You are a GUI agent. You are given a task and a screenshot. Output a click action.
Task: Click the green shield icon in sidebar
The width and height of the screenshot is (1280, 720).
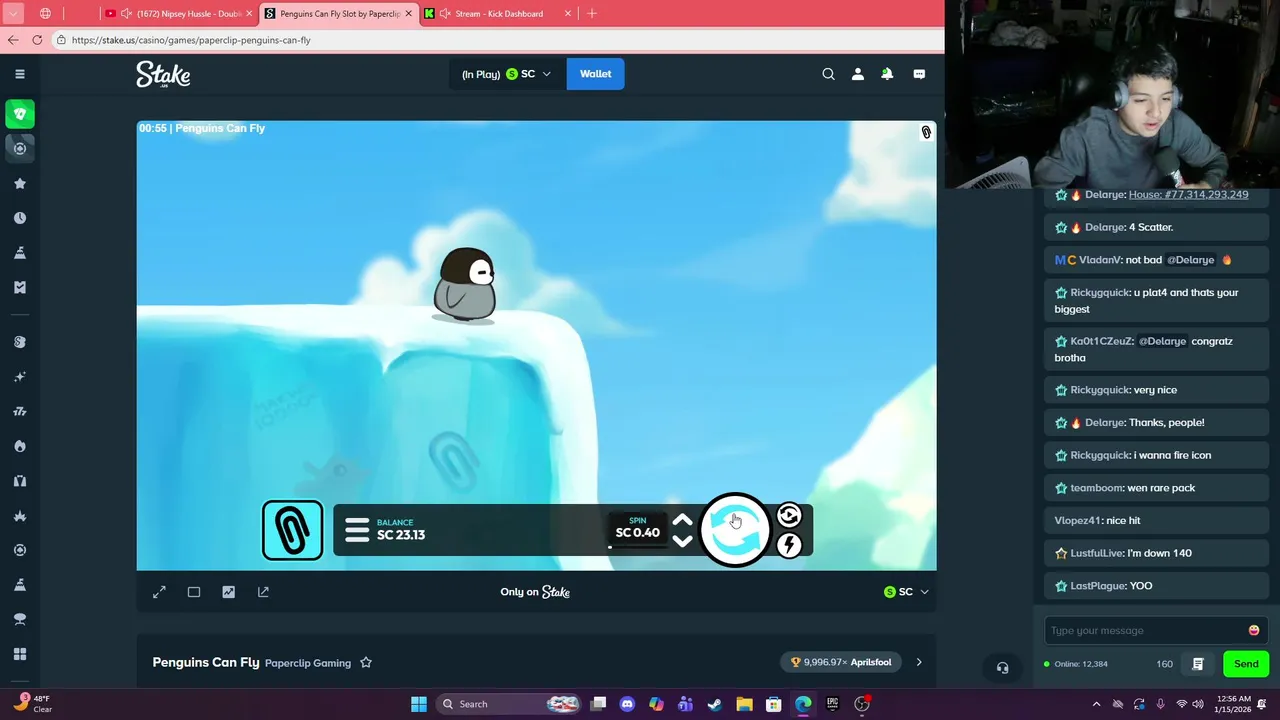19,114
